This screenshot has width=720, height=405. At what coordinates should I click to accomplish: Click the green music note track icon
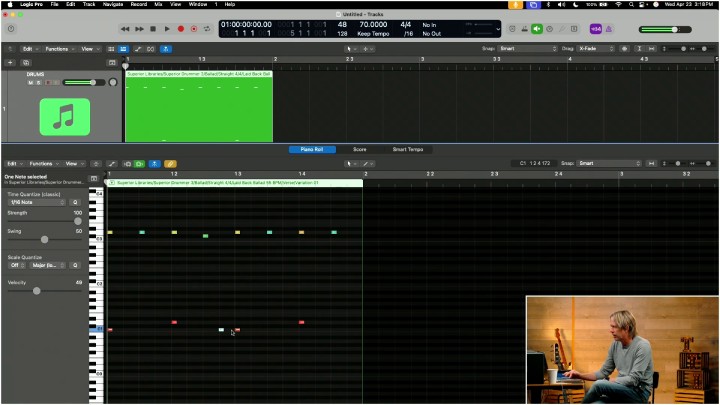(65, 117)
